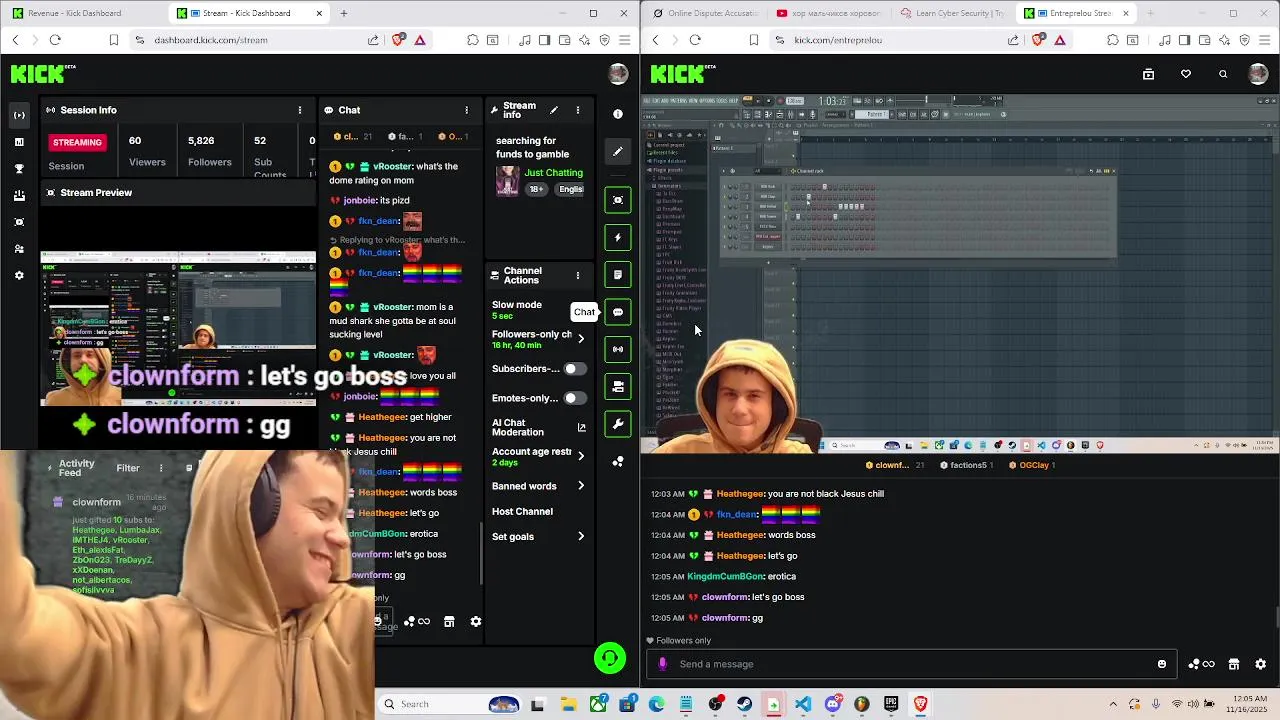Open the Channel Actions three-dot menu
The height and width of the screenshot is (720, 1280).
(577, 275)
